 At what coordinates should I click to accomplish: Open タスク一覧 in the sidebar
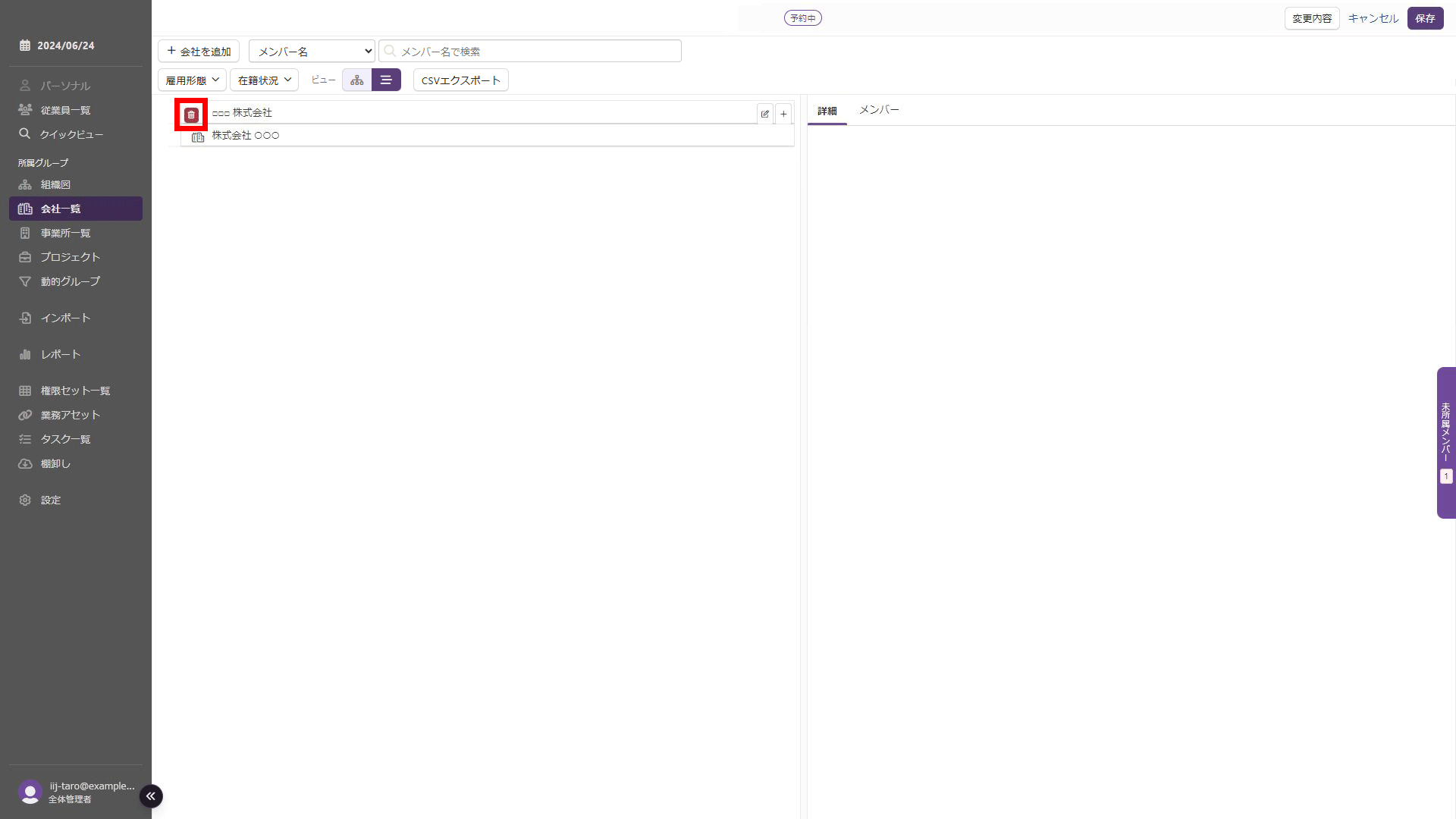click(x=76, y=439)
